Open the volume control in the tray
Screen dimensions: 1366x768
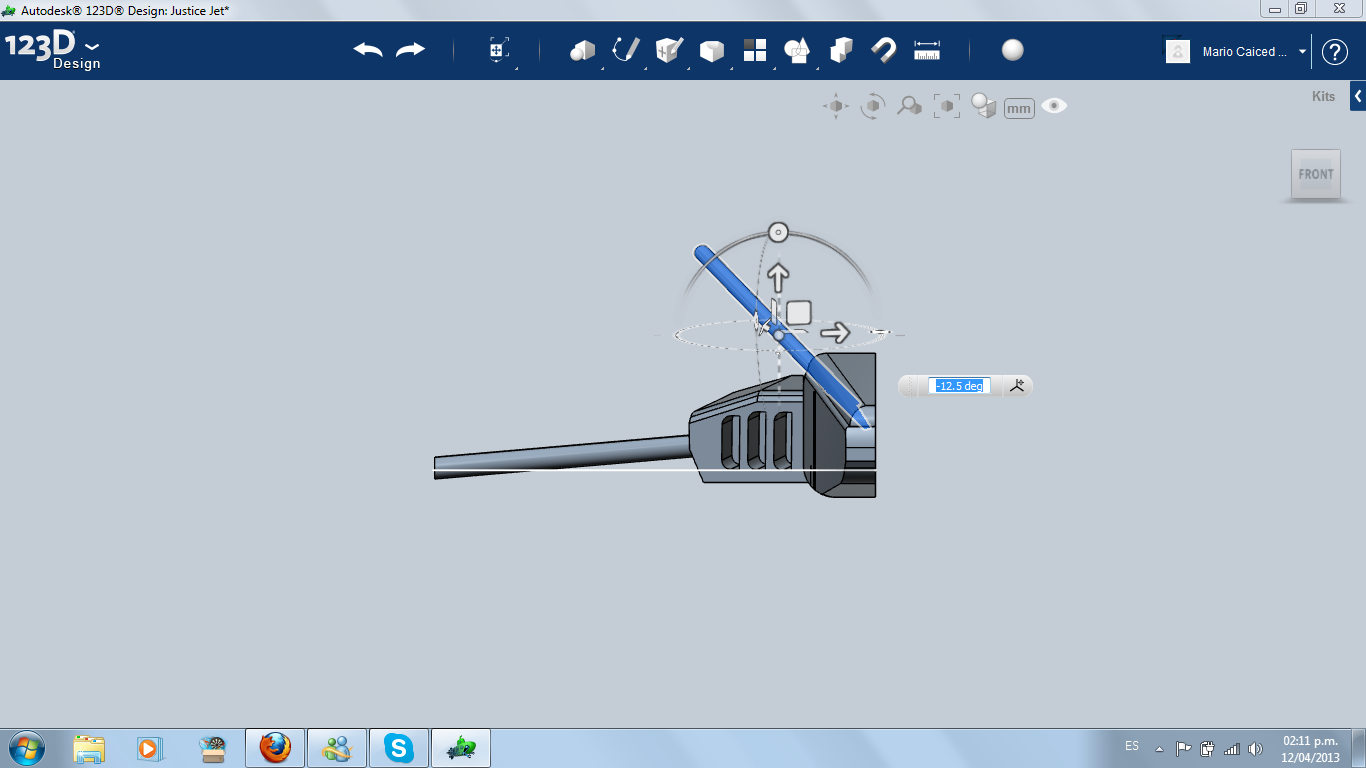pos(1256,749)
